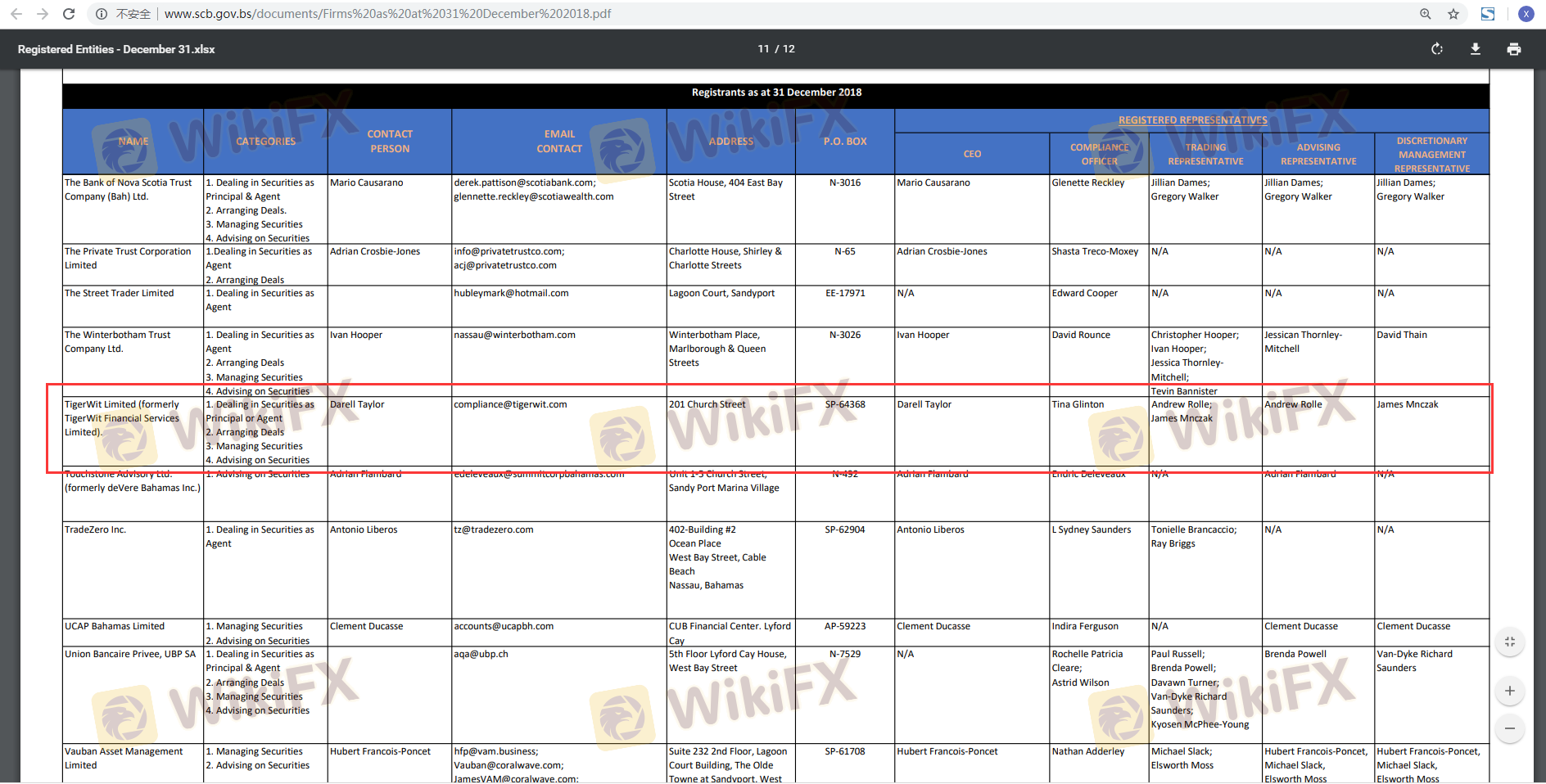Open the not-secure site info icon
This screenshot has height=784, width=1546.
pos(102,14)
